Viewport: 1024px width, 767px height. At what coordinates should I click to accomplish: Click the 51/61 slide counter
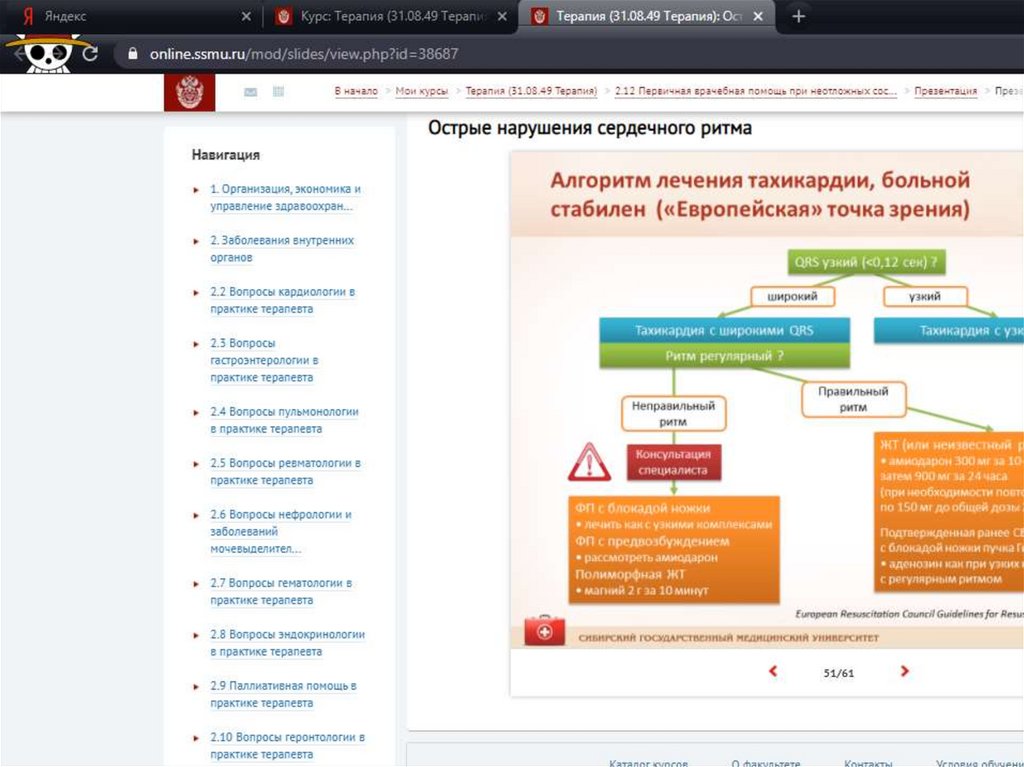point(839,673)
